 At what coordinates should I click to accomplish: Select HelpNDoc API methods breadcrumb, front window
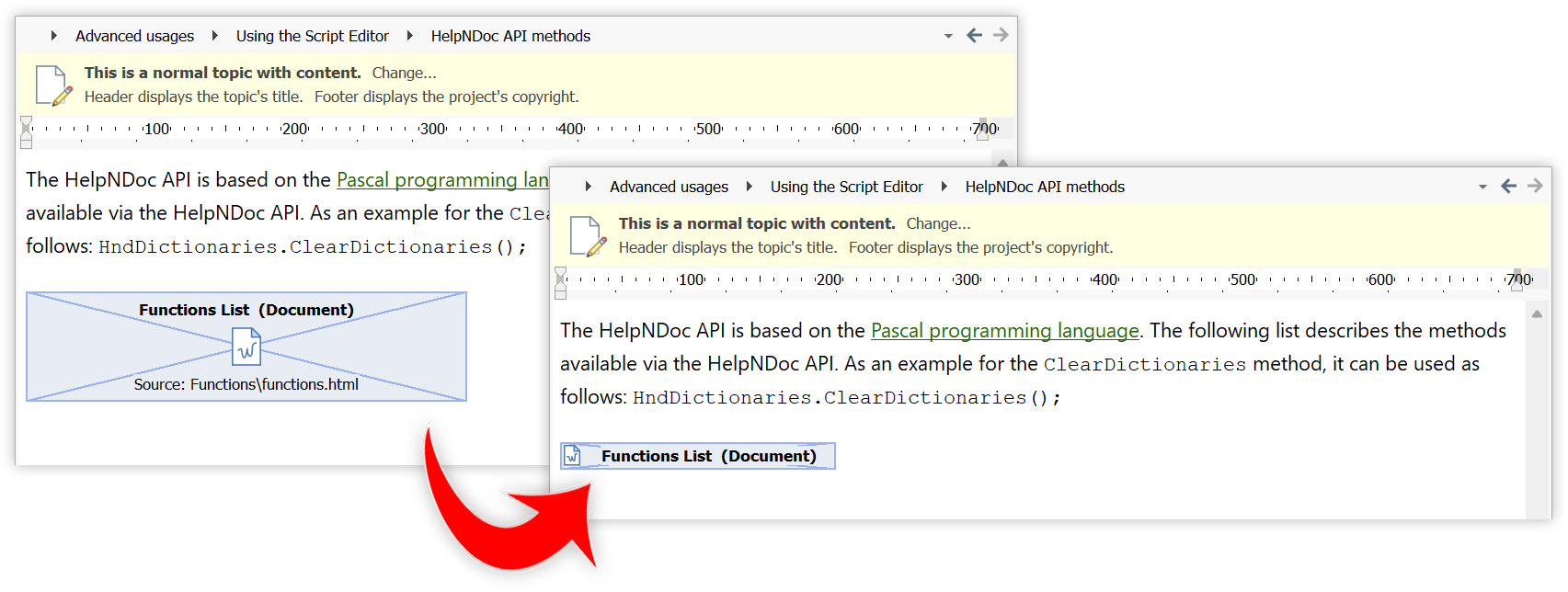pyautogui.click(x=1045, y=187)
